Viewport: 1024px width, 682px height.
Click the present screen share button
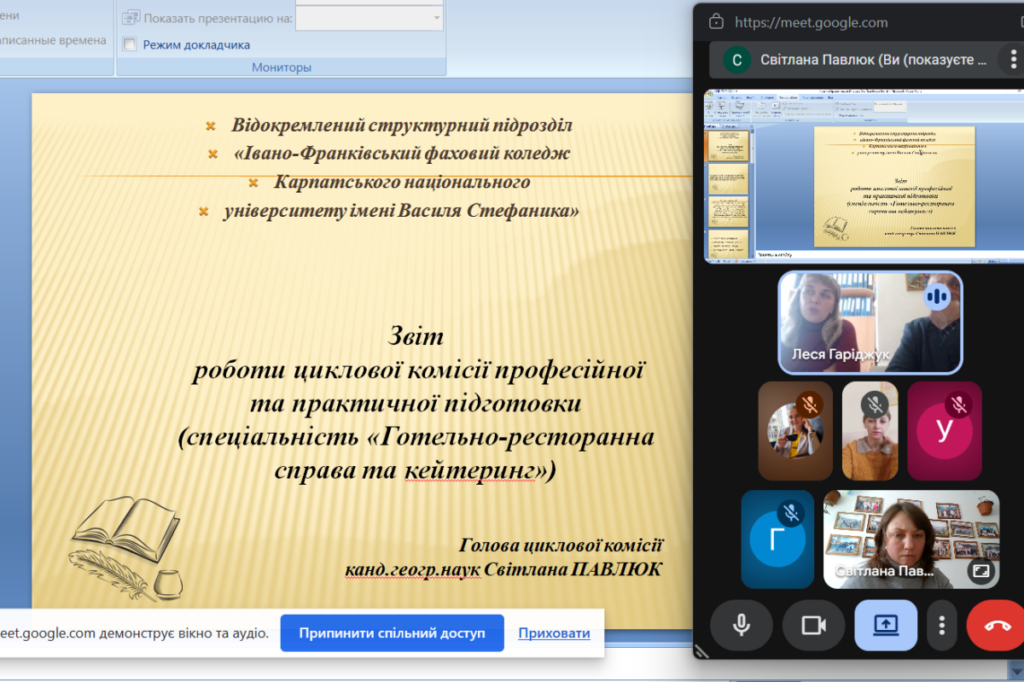pyautogui.click(x=885, y=625)
